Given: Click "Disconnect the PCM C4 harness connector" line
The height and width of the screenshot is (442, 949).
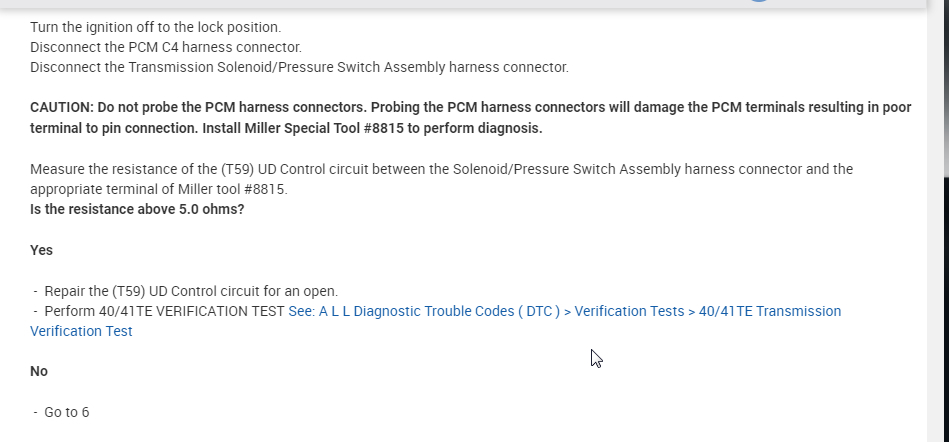Looking at the screenshot, I should click(165, 47).
